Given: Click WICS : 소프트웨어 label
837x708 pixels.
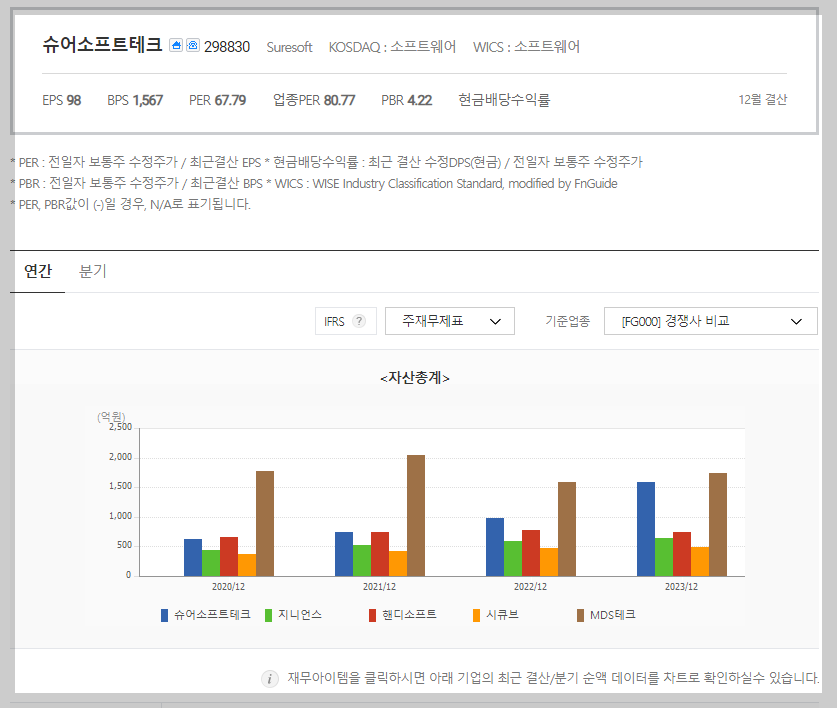Looking at the screenshot, I should (x=526, y=47).
